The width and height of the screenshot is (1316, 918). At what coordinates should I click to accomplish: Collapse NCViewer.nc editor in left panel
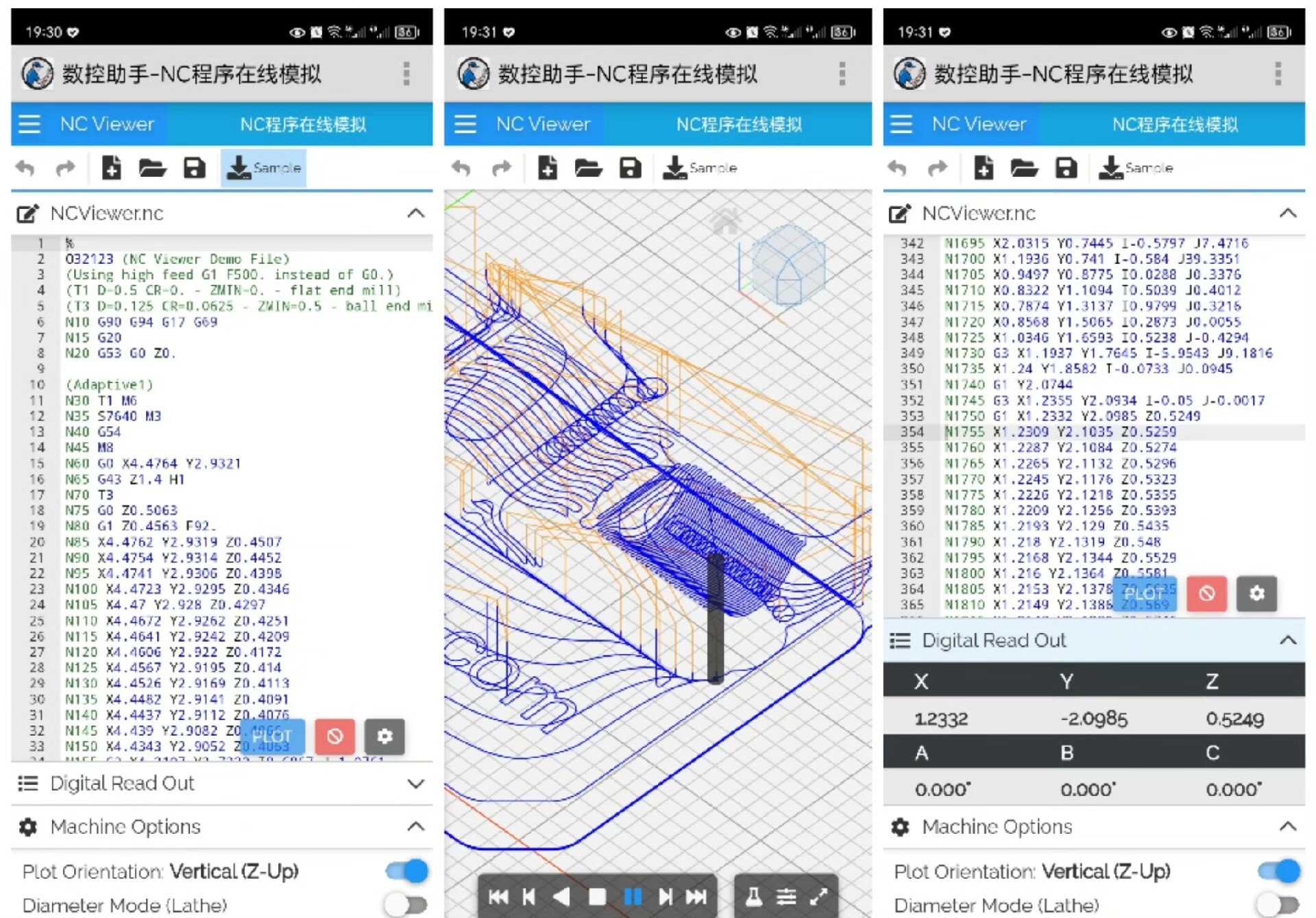pyautogui.click(x=415, y=213)
